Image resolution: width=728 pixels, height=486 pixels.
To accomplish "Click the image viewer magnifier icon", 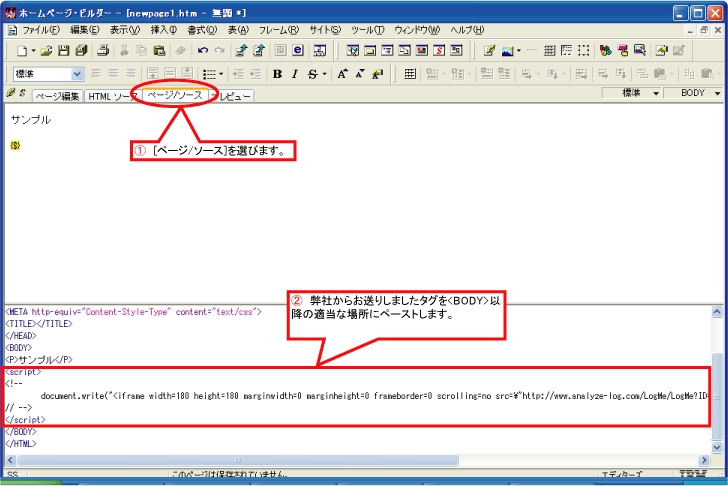I will 640,50.
